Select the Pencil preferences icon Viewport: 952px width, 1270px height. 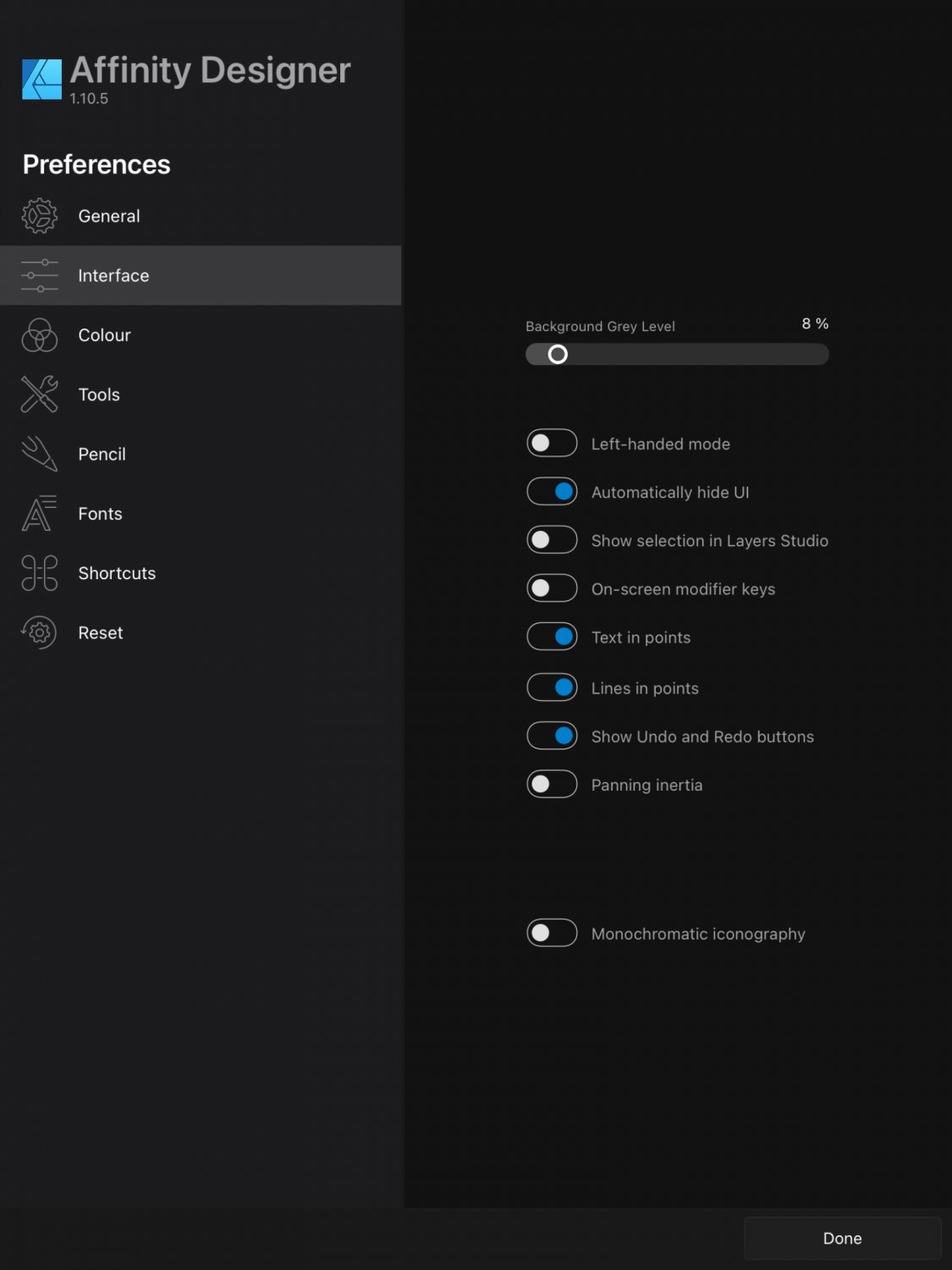coord(38,454)
